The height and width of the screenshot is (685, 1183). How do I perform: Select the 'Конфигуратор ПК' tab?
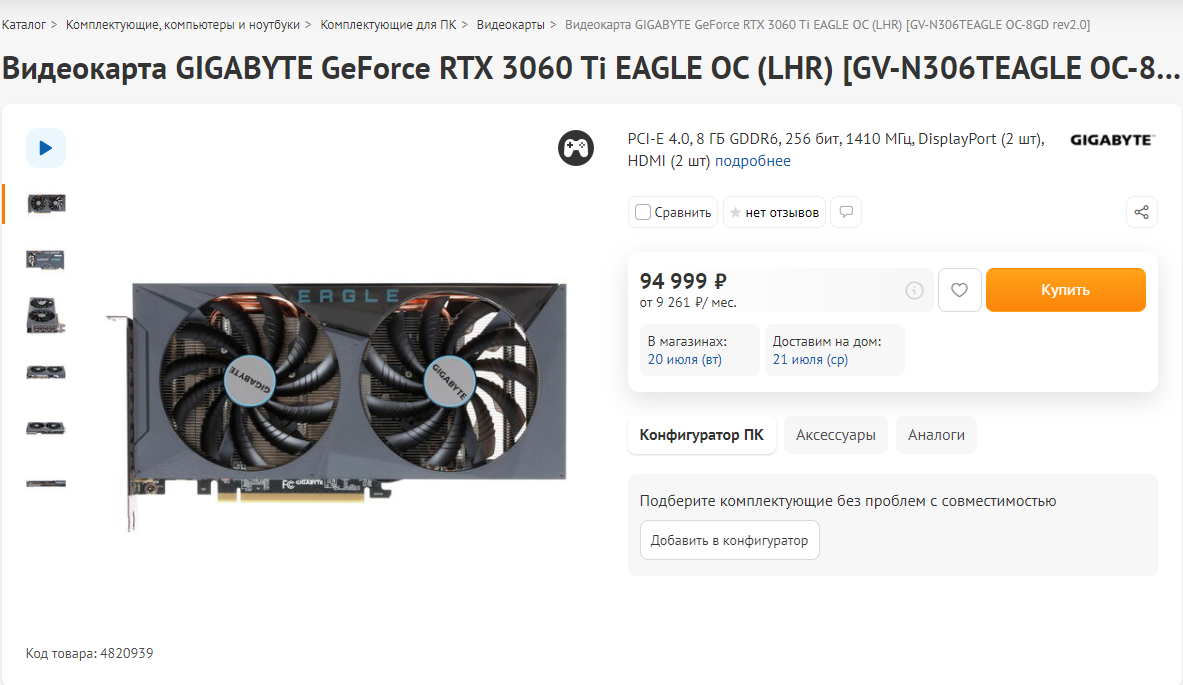tap(702, 435)
